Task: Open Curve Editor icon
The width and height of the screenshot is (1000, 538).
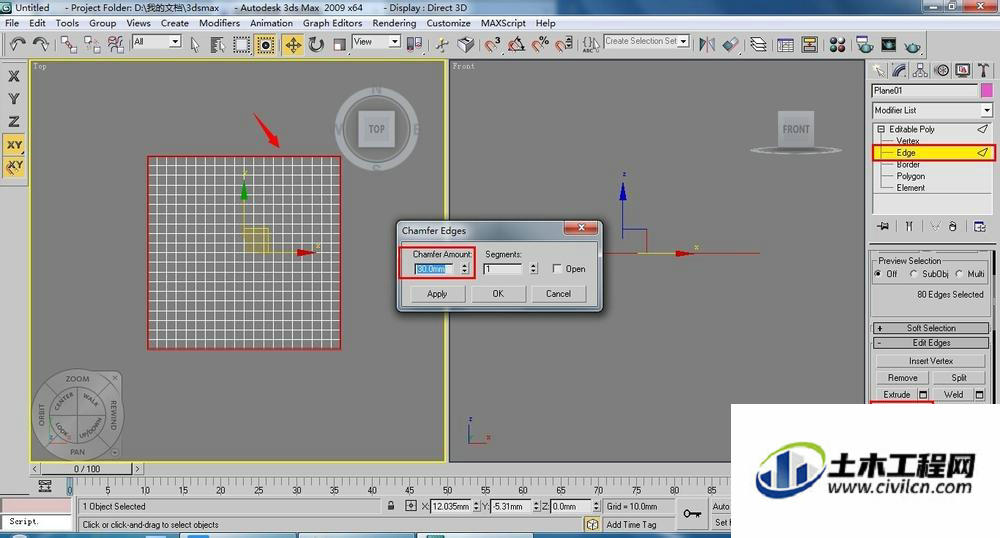Action: pyautogui.click(x=786, y=45)
